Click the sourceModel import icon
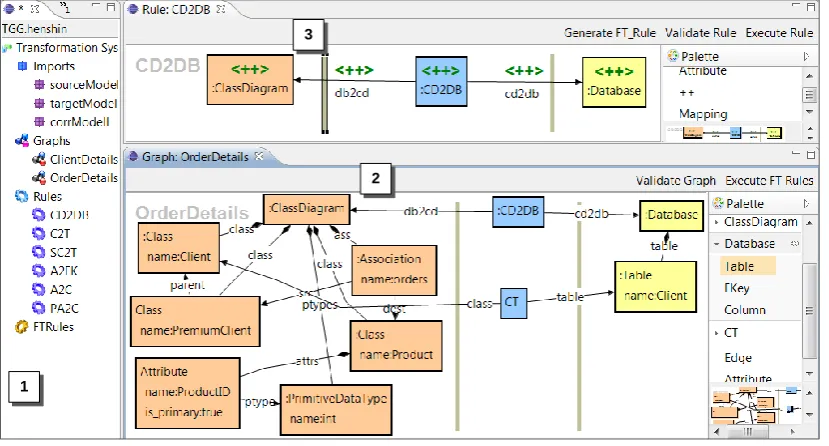829x446 pixels. coord(39,85)
